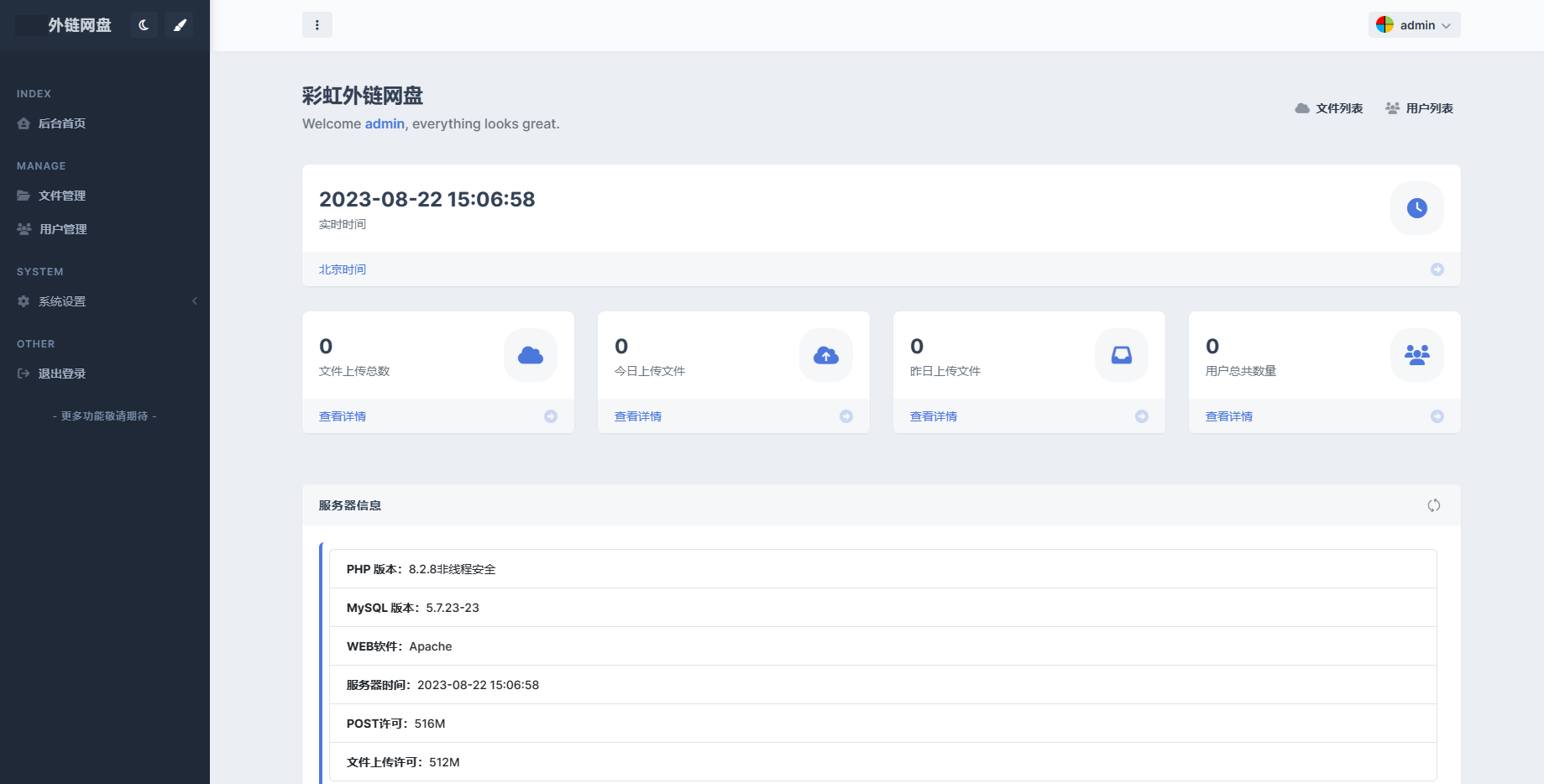
Task: Click arrow icon in the 北京时间 row
Action: [x=1437, y=269]
